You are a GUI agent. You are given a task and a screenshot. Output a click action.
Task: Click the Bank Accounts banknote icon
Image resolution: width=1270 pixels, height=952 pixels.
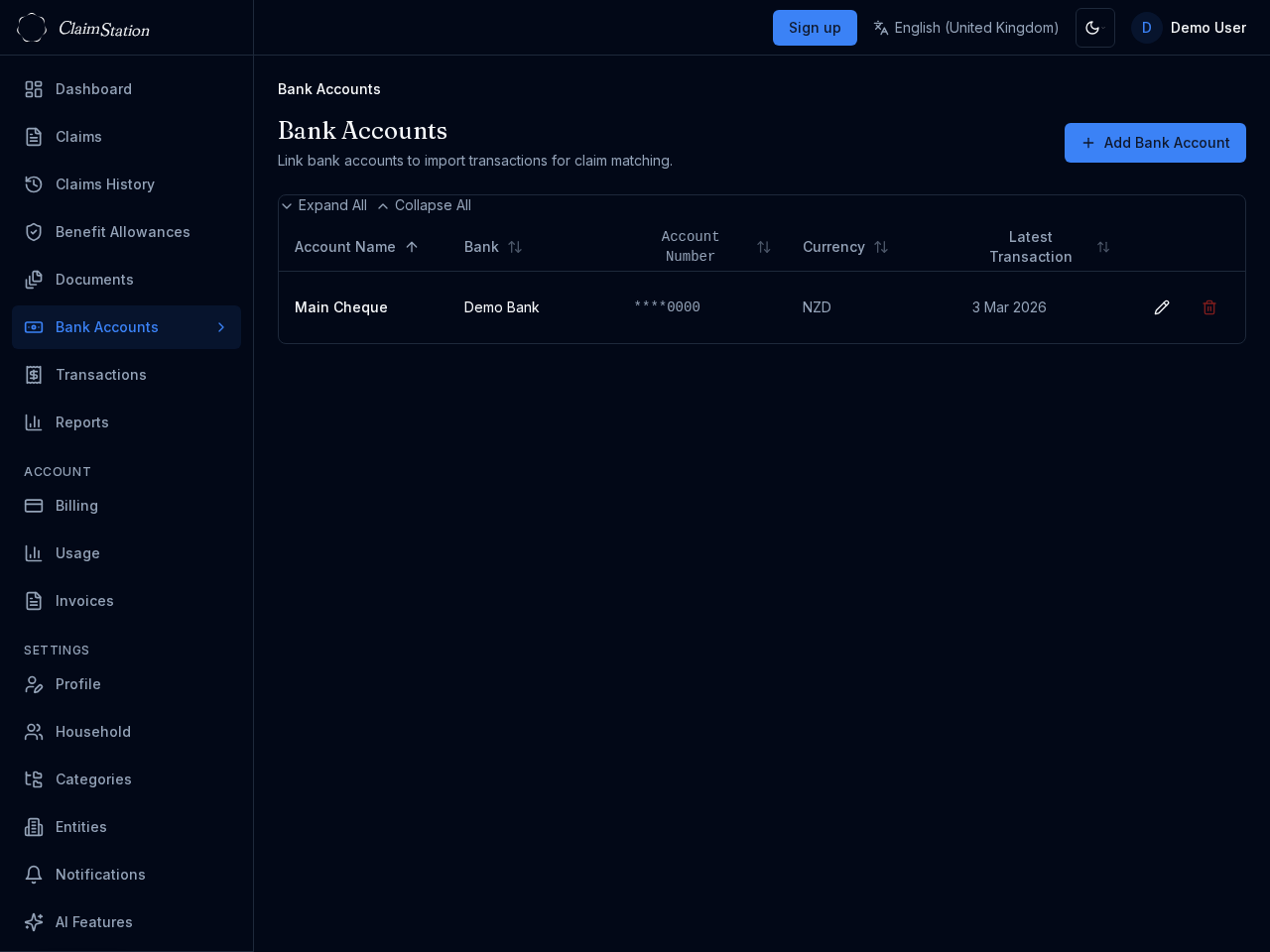[34, 327]
